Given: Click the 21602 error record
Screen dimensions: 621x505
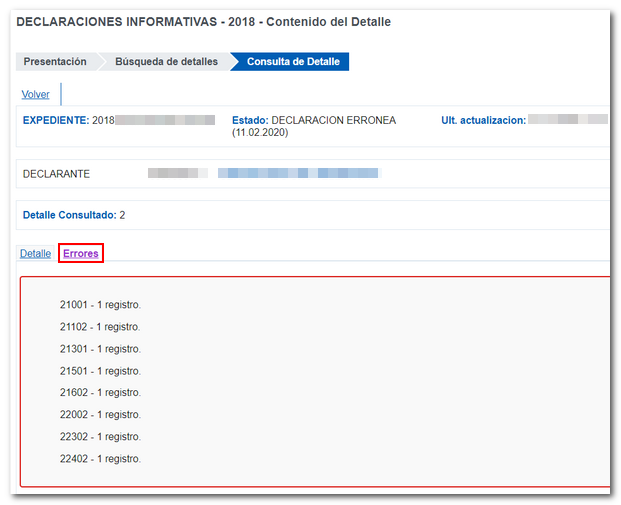Looking at the screenshot, I should [x=100, y=393].
